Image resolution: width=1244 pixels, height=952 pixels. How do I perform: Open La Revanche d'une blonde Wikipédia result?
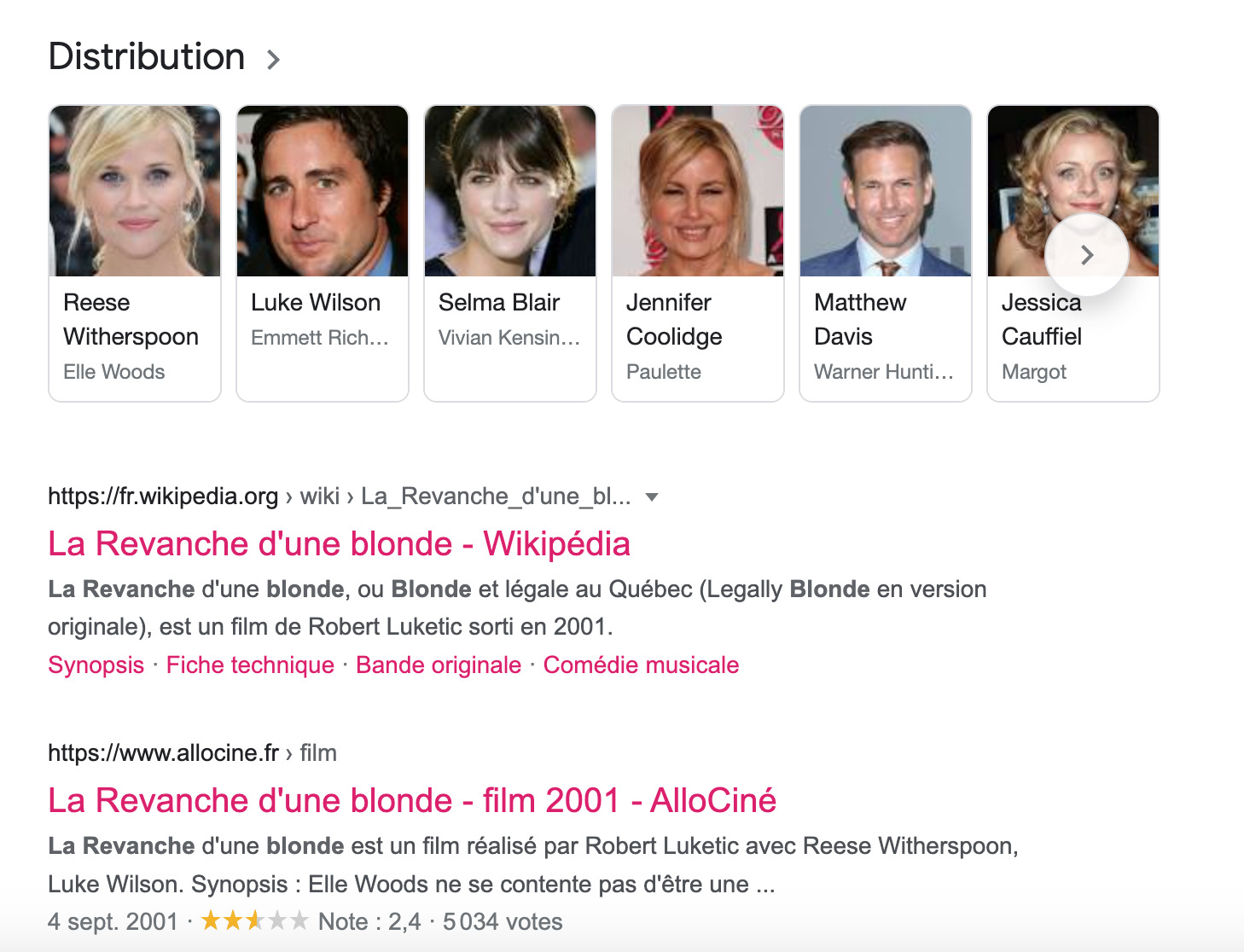click(339, 544)
